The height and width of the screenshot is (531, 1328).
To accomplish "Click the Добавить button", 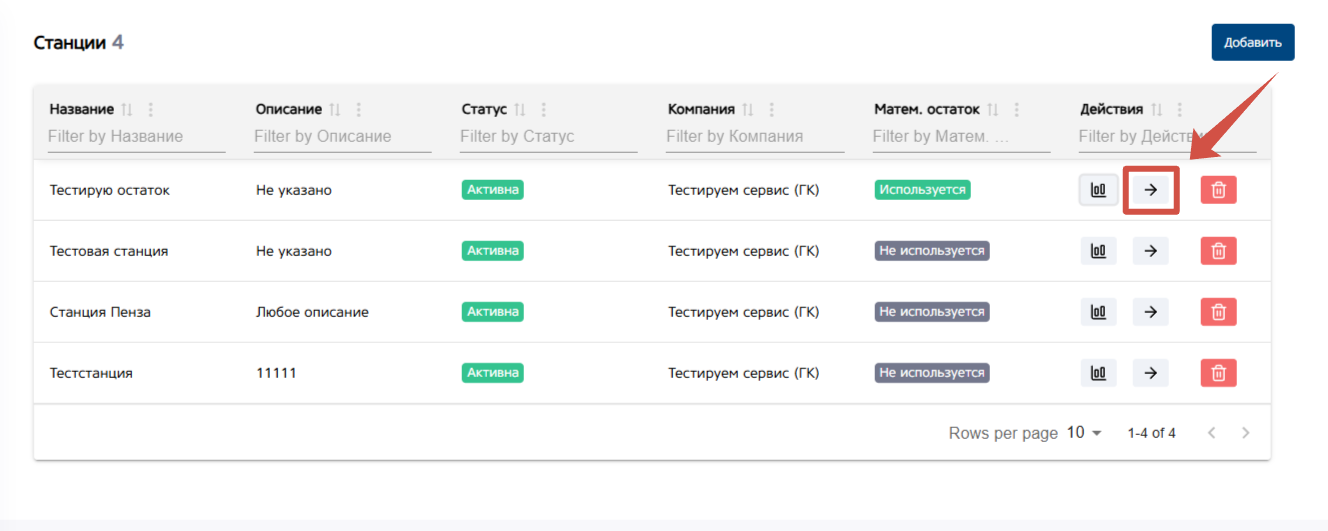I will pos(1252,42).
